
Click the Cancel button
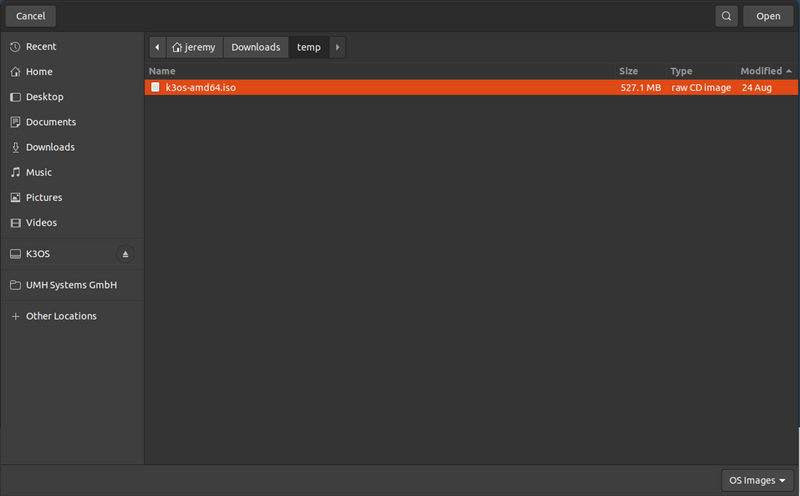[31, 16]
